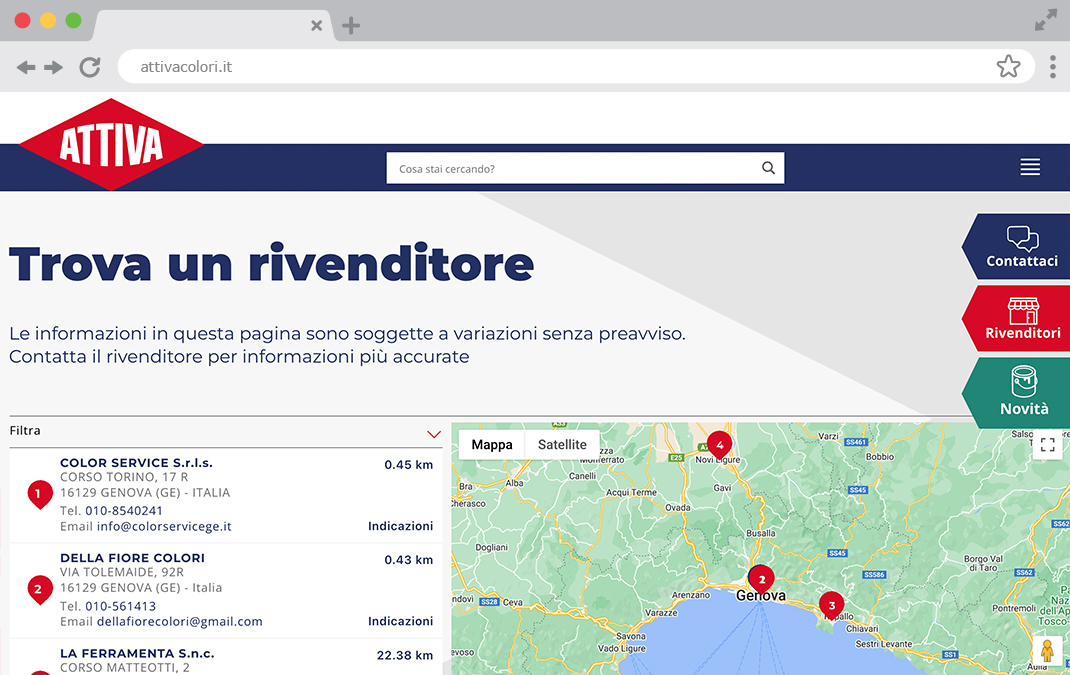Click the ATTIVA logo

pos(111,145)
